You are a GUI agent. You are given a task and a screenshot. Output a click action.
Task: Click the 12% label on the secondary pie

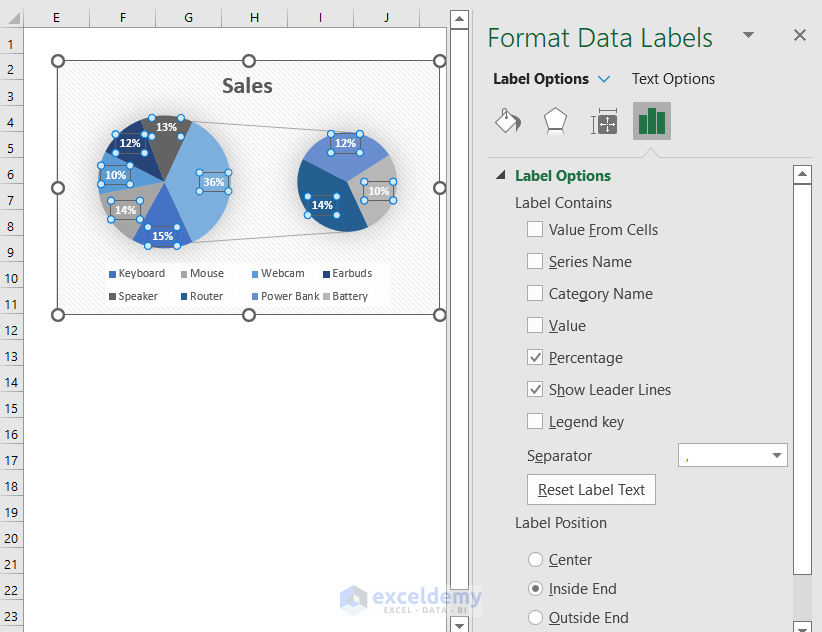[x=345, y=143]
